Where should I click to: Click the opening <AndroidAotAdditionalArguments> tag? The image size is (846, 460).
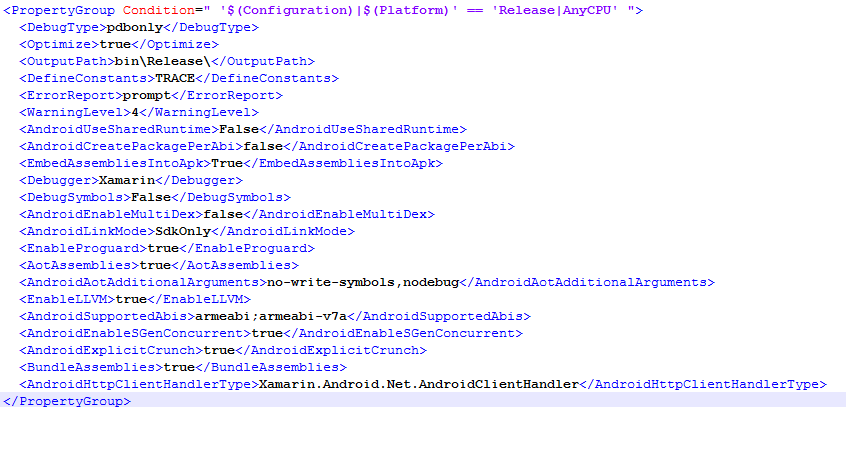click(143, 283)
